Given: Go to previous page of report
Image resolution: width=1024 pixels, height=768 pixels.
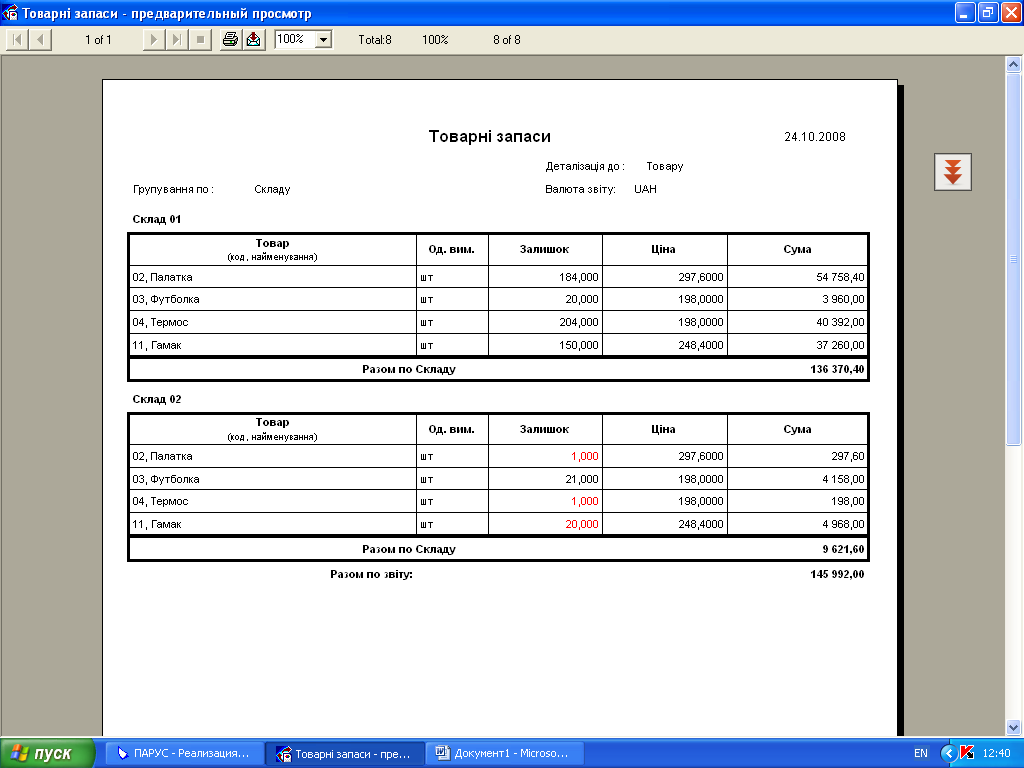Looking at the screenshot, I should (40, 40).
